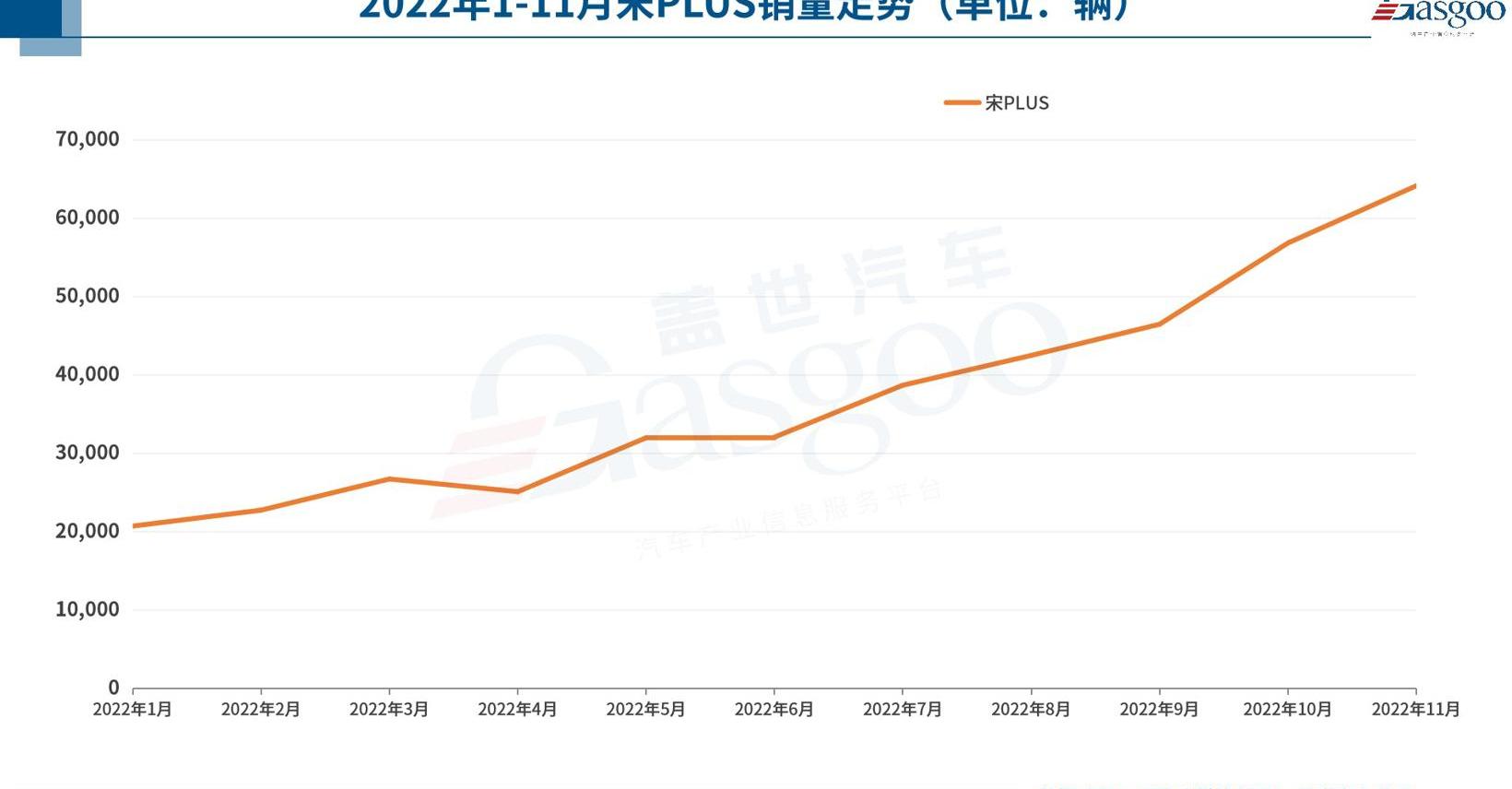1512x789 pixels.
Task: Click the line data point for 2022年5月
Action: 645,437
